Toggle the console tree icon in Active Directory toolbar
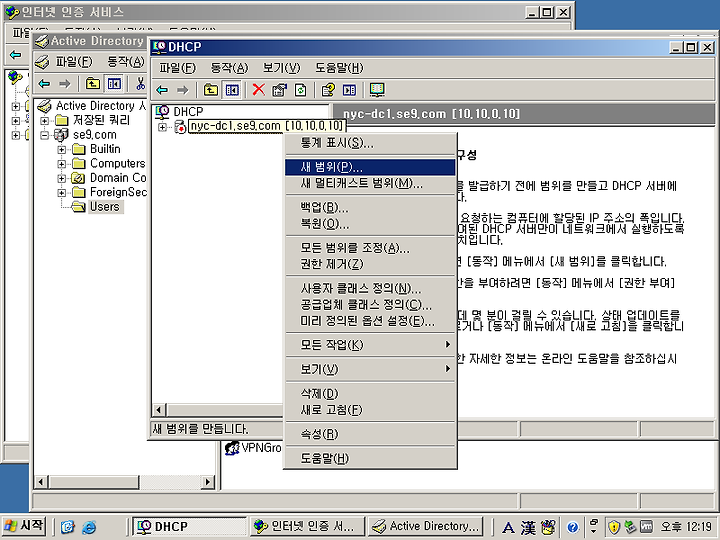This screenshot has height=540, width=720. (x=114, y=84)
